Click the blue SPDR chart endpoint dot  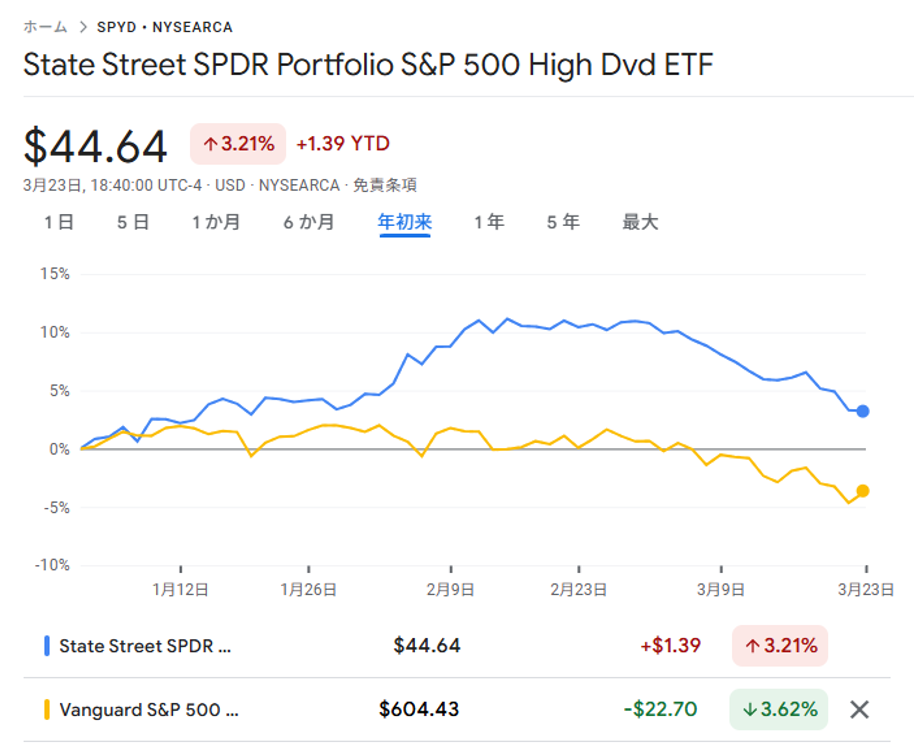coord(863,411)
